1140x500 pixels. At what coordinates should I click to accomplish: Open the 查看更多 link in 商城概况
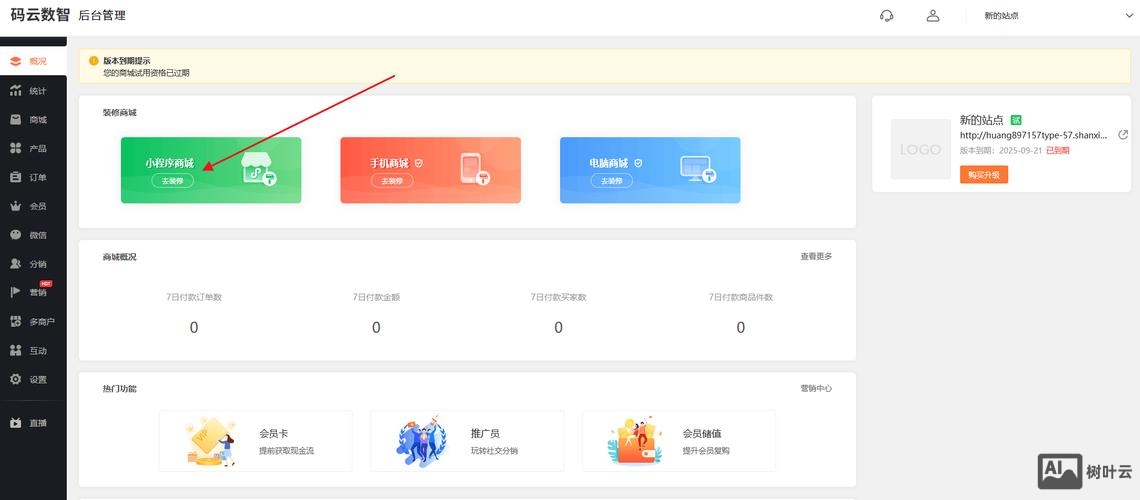tap(815, 257)
